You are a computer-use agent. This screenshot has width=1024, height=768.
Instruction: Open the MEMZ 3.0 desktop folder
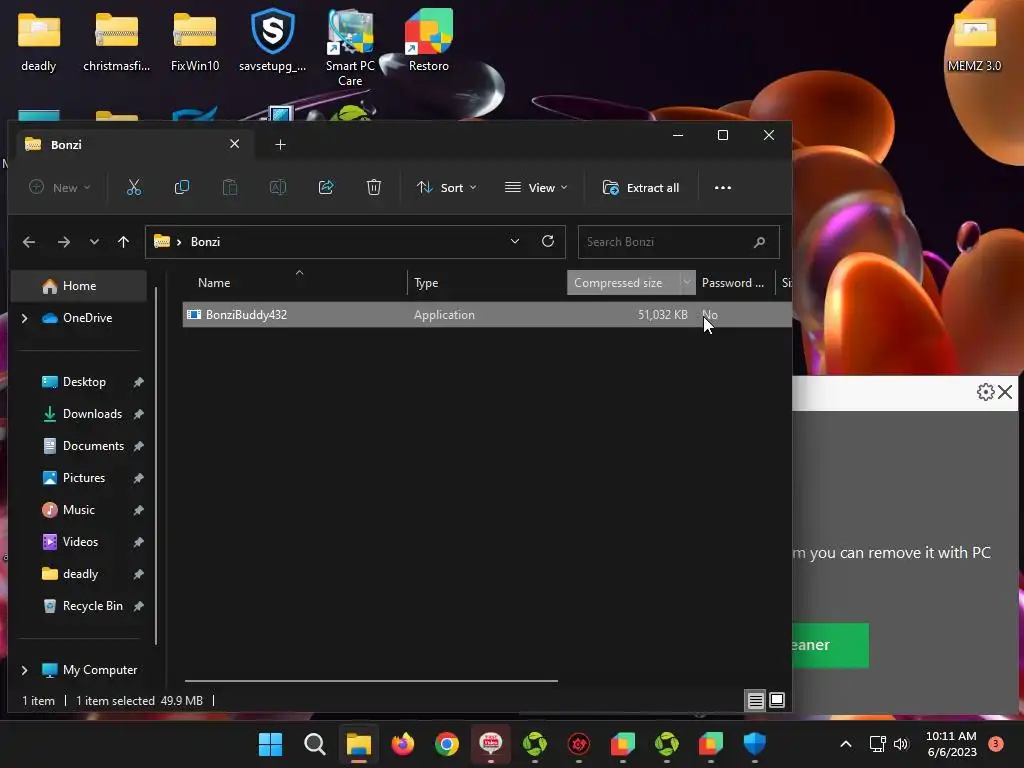pyautogui.click(x=974, y=40)
